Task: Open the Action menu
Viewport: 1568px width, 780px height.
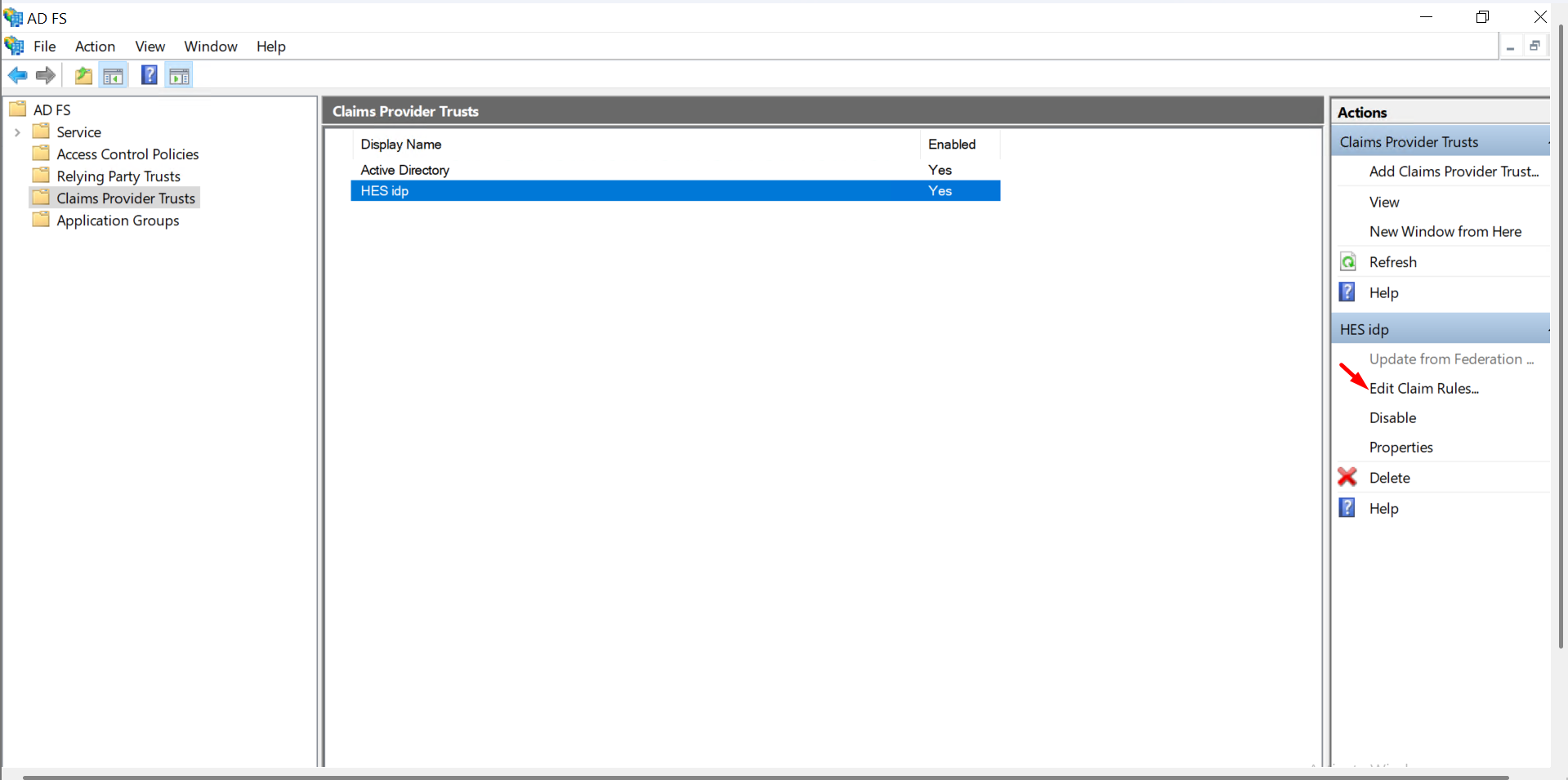Action: point(95,47)
